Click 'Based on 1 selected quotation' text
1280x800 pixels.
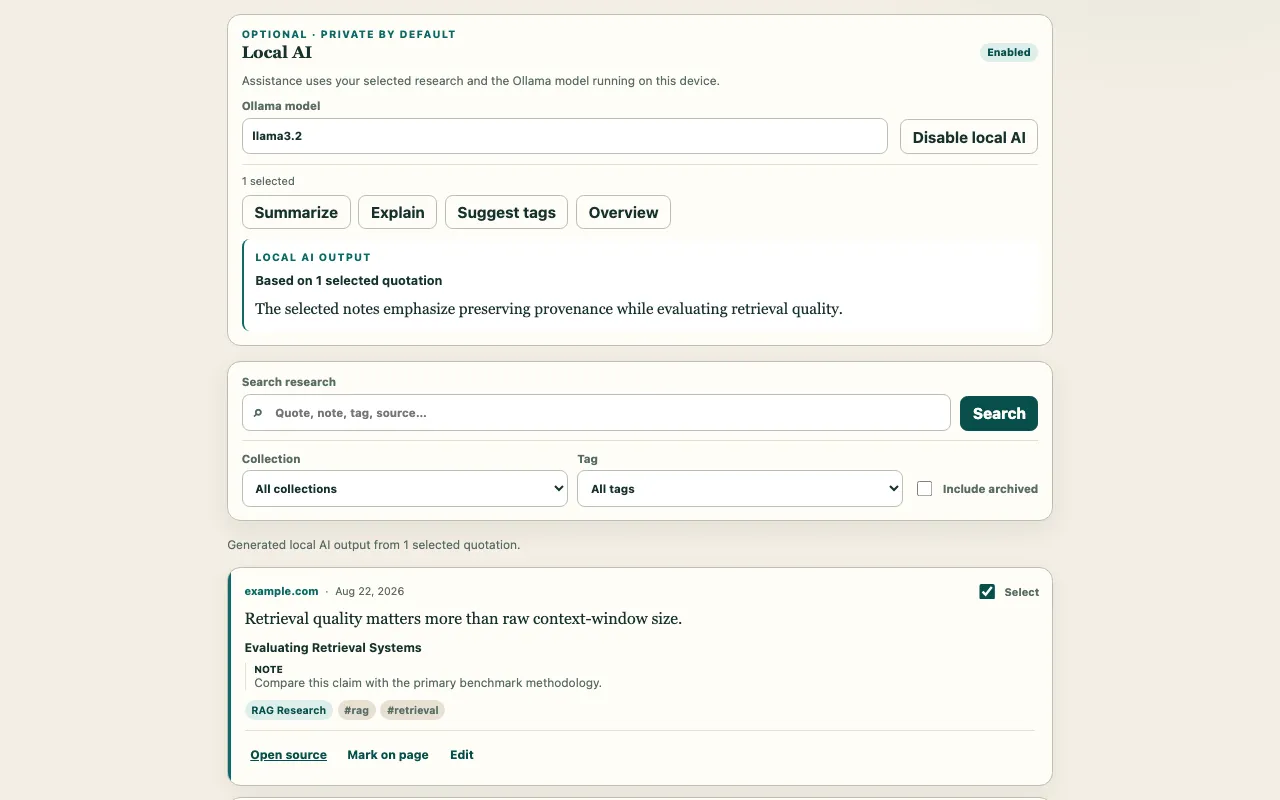[x=349, y=281]
